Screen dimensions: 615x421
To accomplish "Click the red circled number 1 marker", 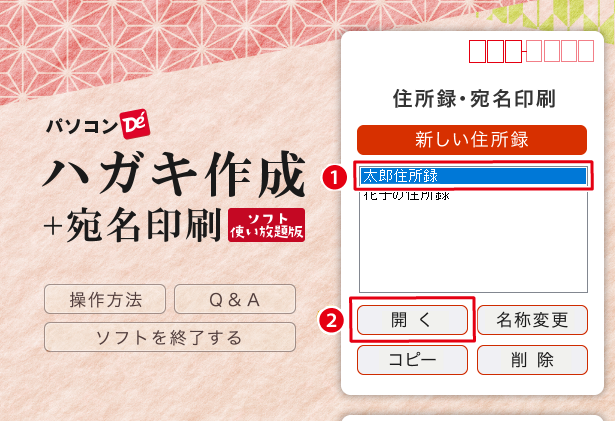I will pos(334,178).
